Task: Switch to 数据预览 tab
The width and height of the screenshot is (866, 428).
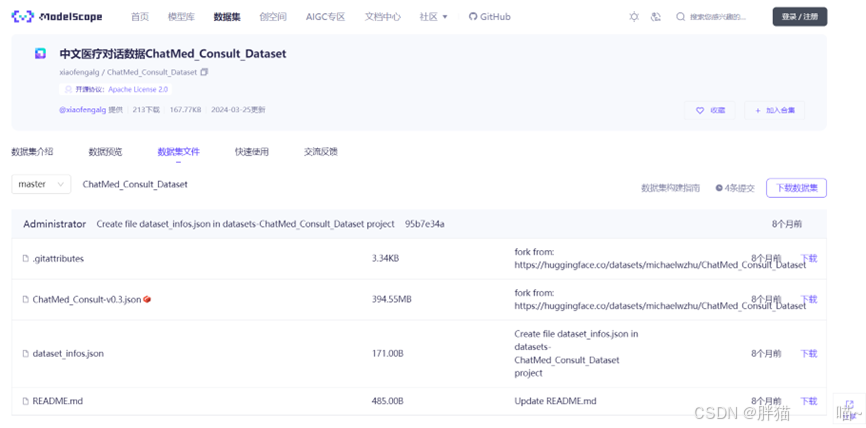Action: (x=105, y=152)
